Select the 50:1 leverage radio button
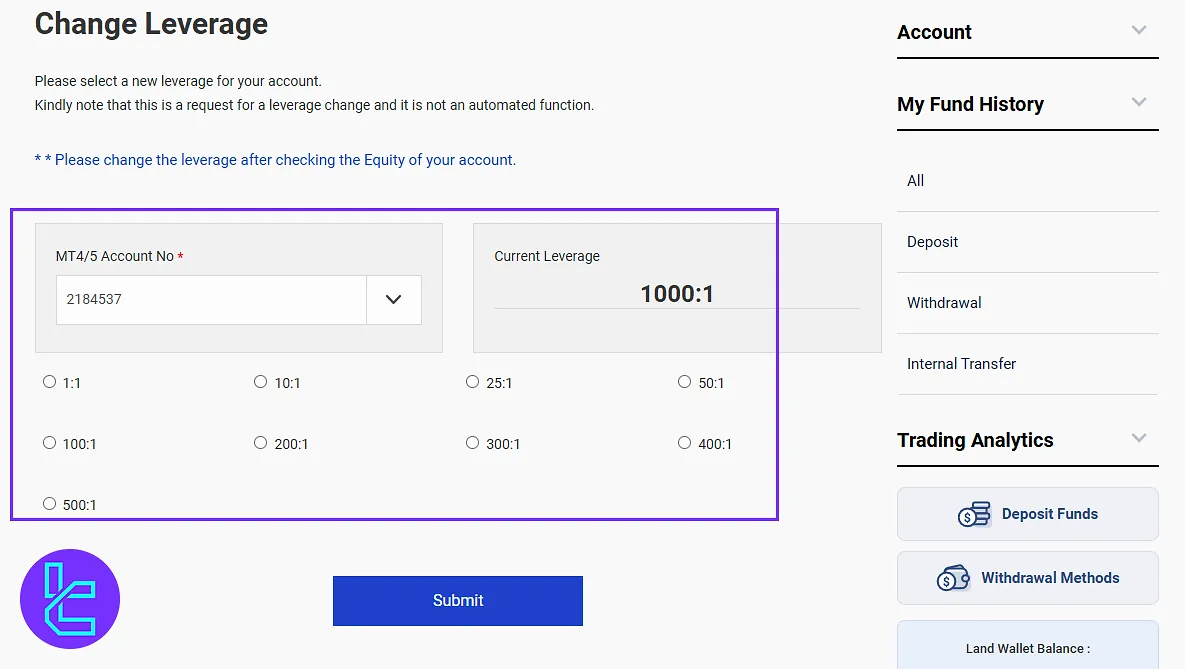This screenshot has width=1185, height=669. (684, 382)
